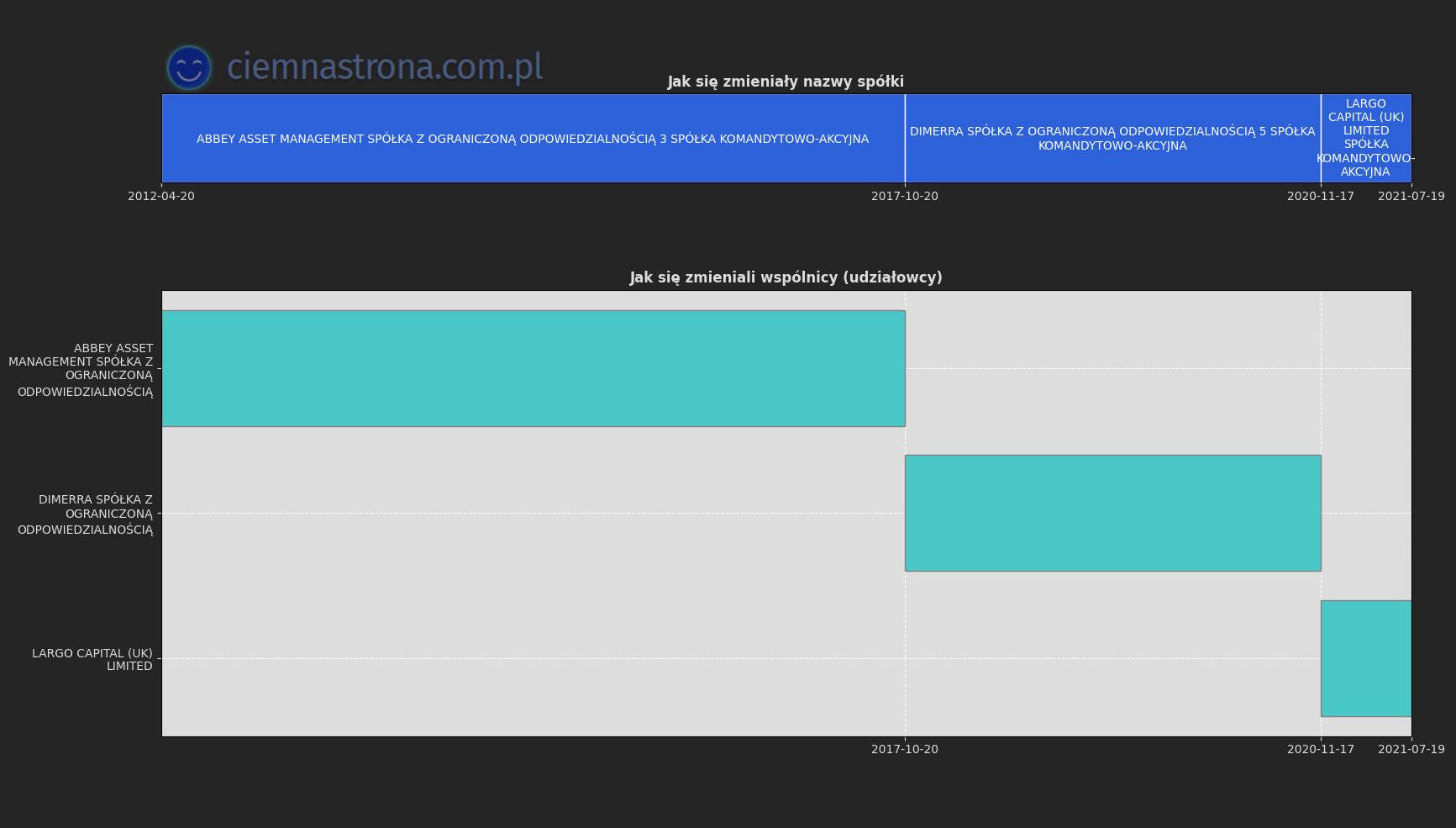Click the 2021-07-19 label under the company-names chart

coord(1411,196)
